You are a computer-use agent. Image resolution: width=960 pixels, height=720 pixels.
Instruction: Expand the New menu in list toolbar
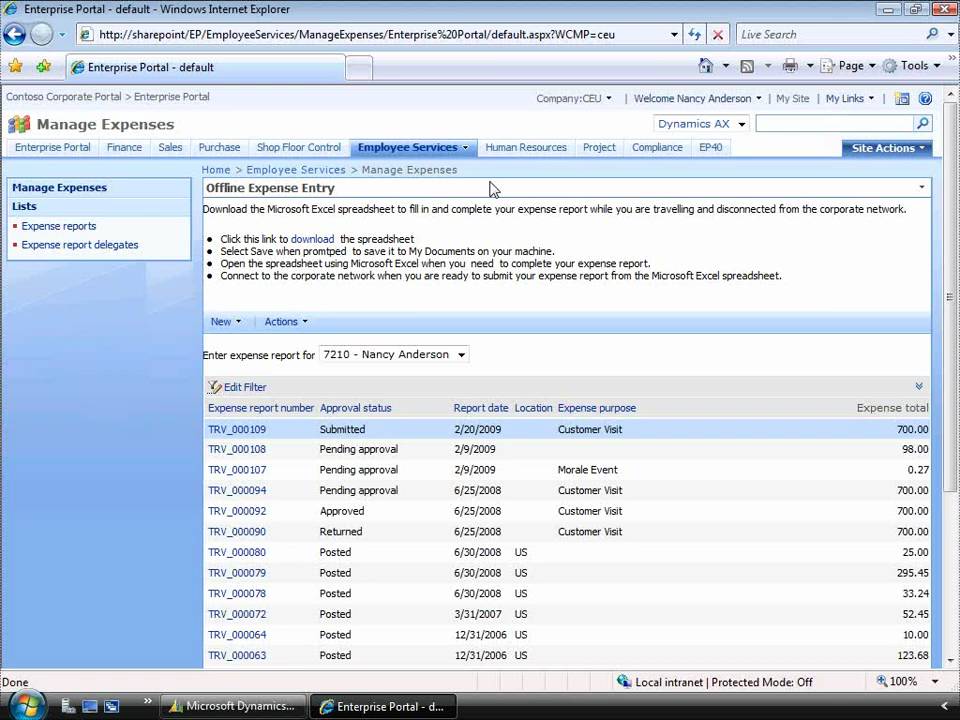[x=225, y=321]
